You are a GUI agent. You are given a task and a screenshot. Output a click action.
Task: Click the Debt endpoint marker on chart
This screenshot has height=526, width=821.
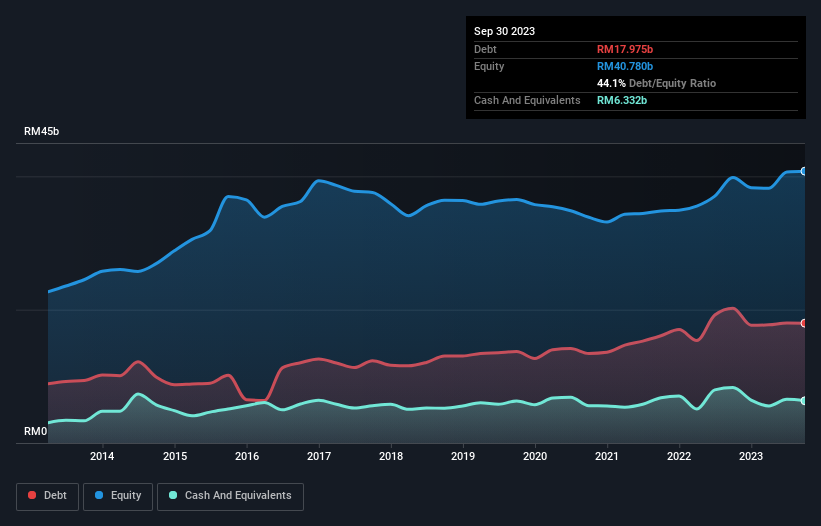(x=804, y=323)
